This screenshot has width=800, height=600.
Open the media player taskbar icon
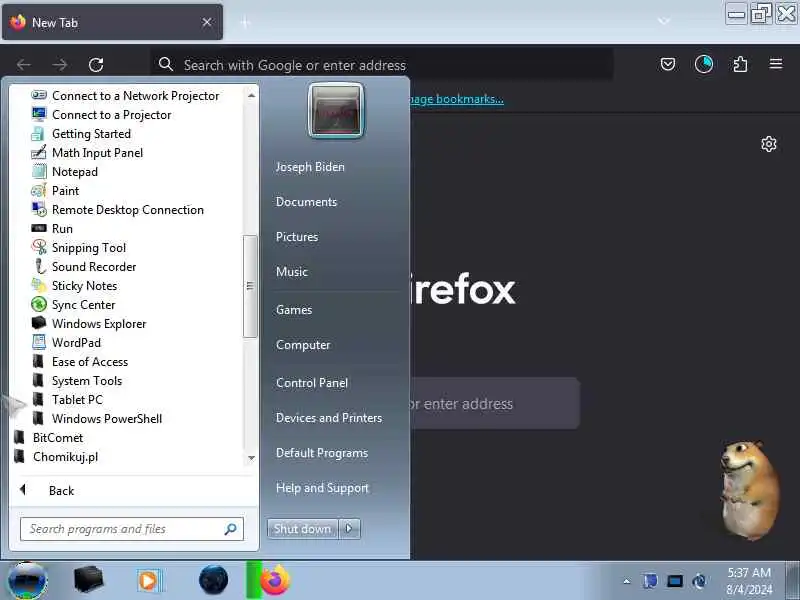149,581
